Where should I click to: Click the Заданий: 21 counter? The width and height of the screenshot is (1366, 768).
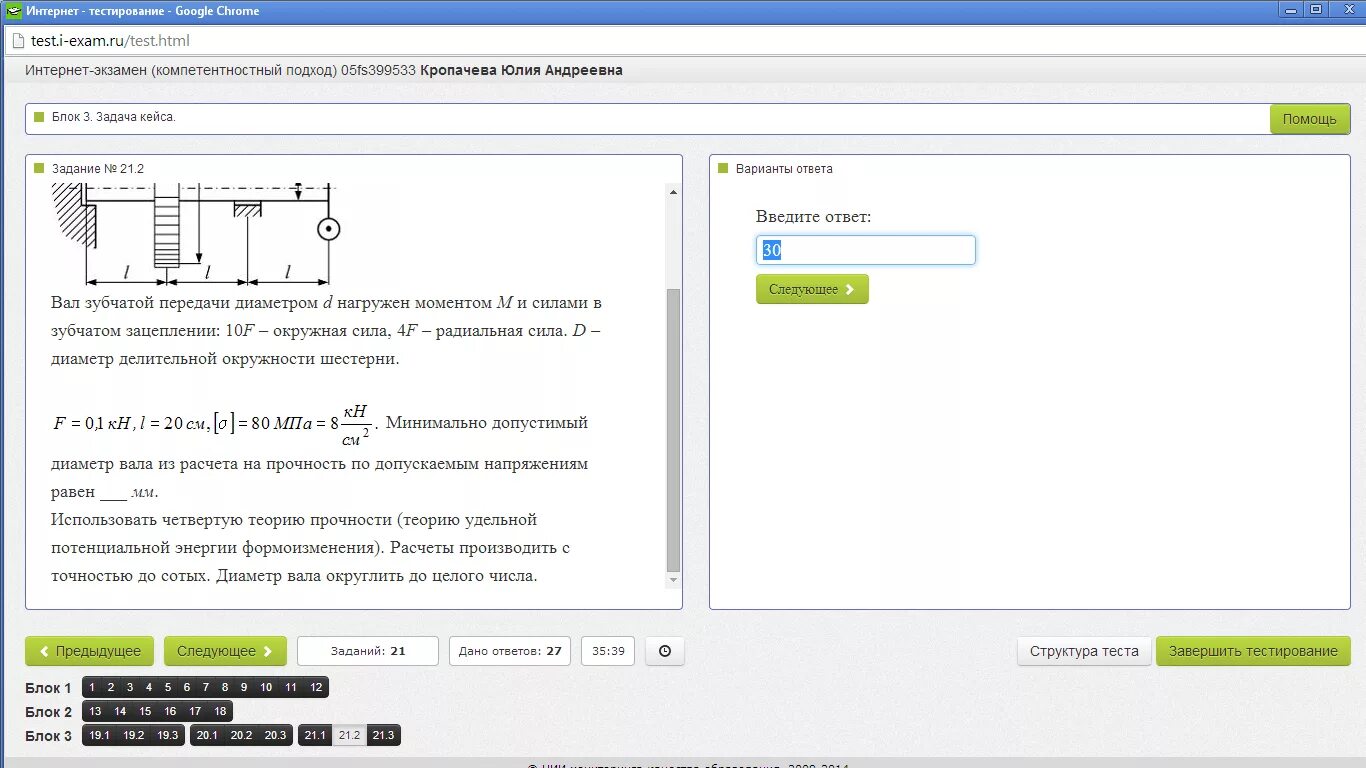coord(368,651)
